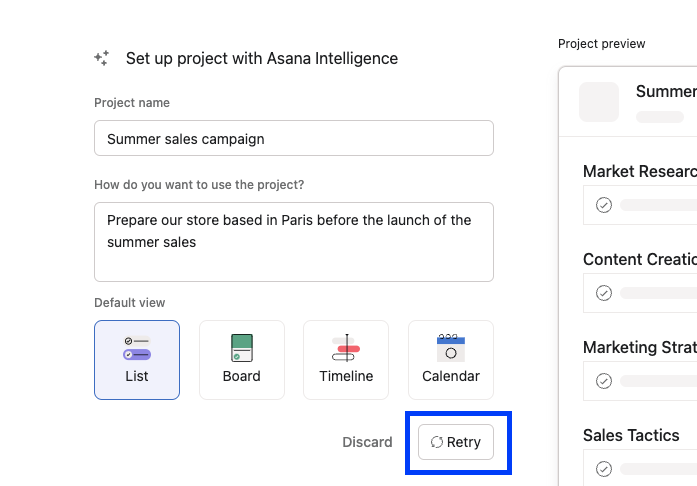
Task: Click the Retry refresh icon
Action: (x=437, y=442)
